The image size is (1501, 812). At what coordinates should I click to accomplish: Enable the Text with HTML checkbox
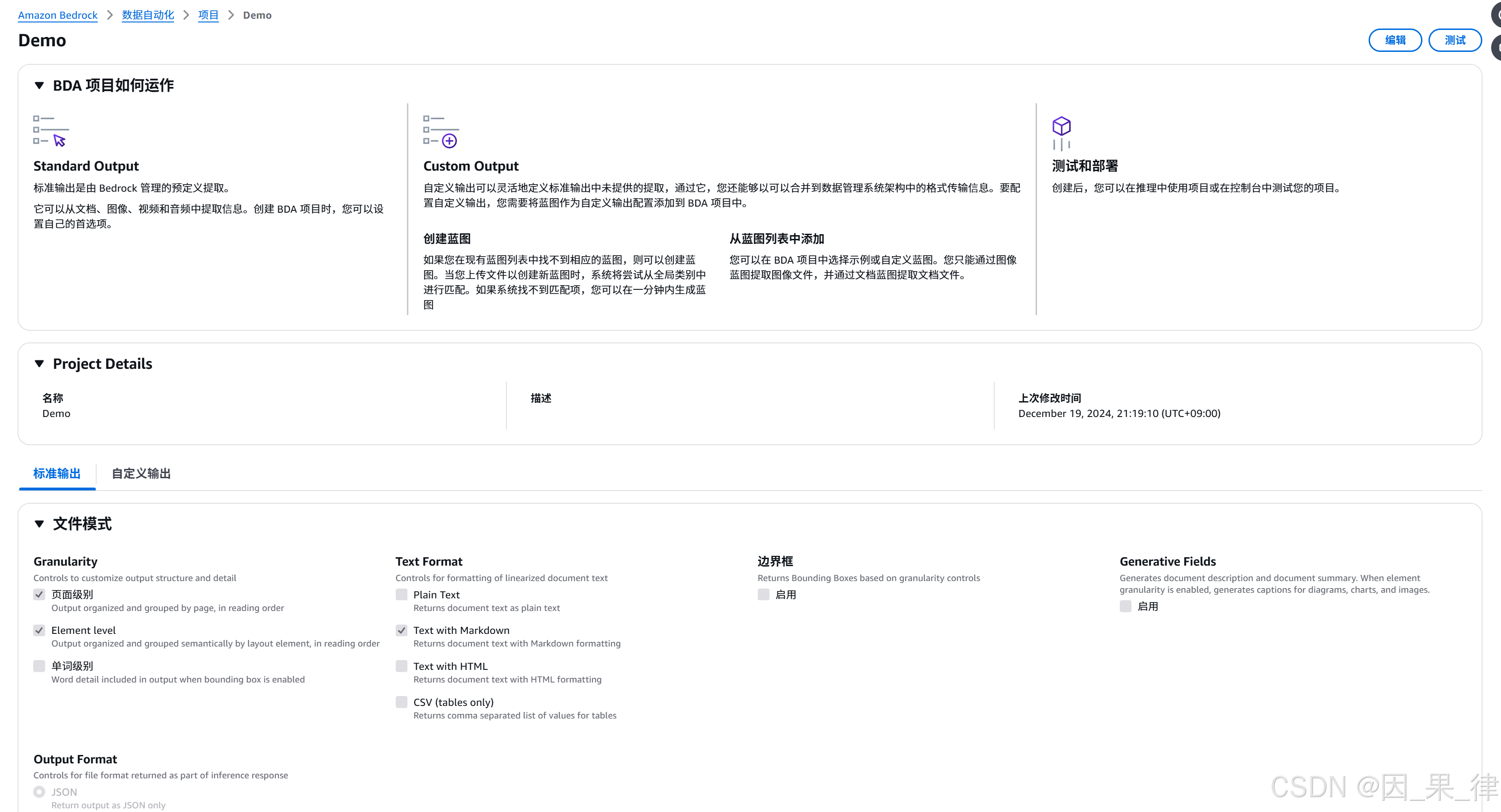point(401,666)
